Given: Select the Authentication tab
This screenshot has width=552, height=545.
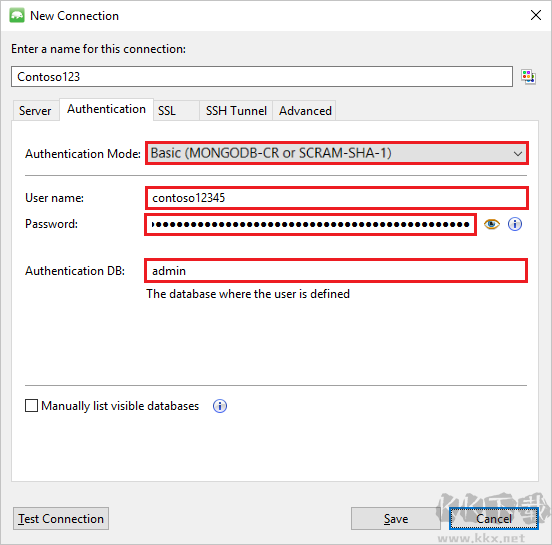Looking at the screenshot, I should (106, 109).
